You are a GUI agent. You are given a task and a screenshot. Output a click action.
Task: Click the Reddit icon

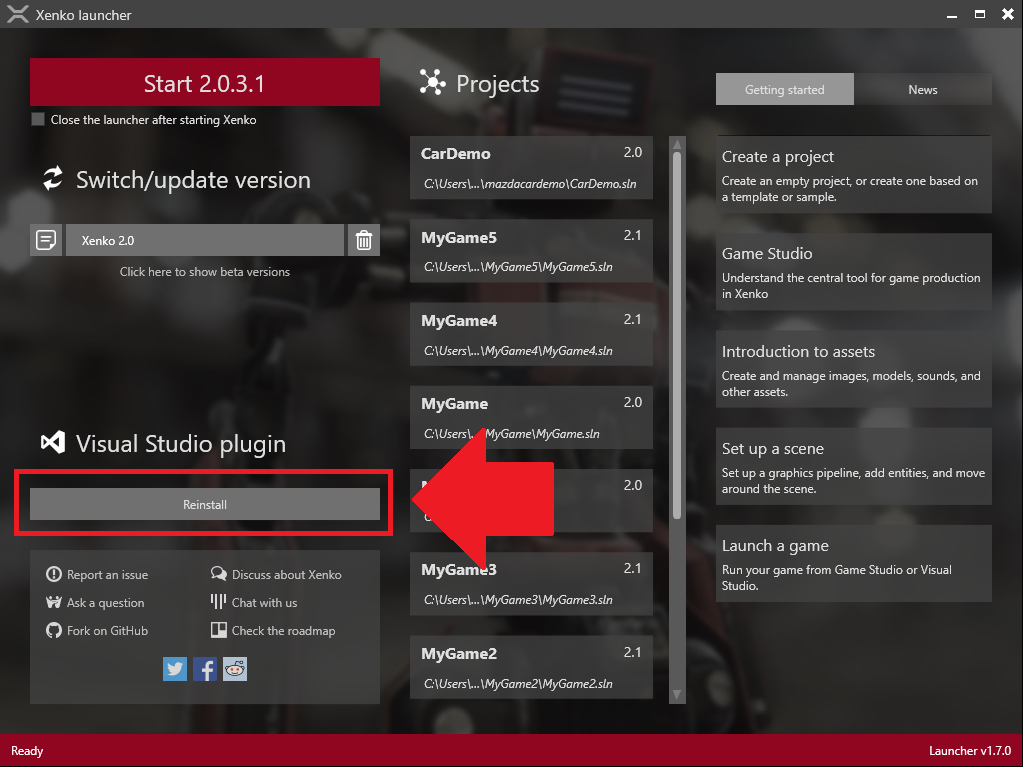pyautogui.click(x=234, y=669)
